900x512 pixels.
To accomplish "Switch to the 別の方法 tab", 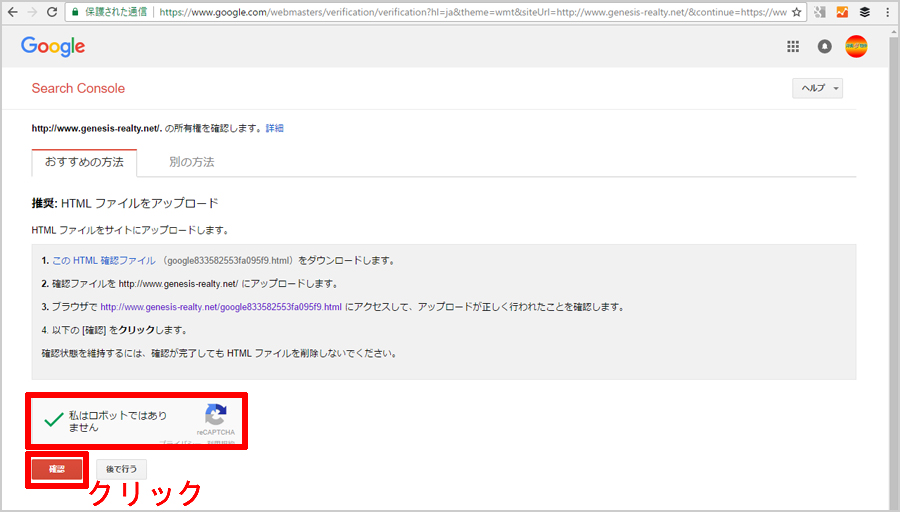I will [x=191, y=162].
